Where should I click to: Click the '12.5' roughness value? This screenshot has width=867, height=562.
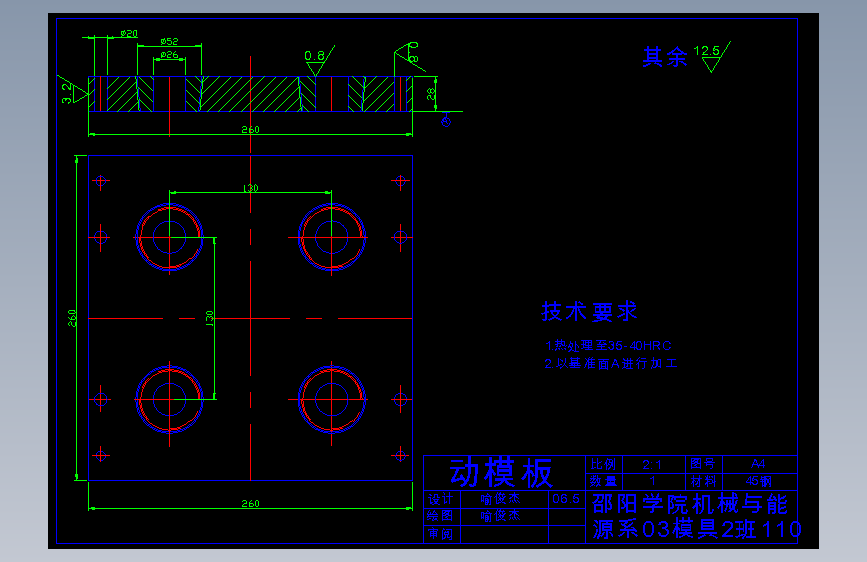click(706, 51)
